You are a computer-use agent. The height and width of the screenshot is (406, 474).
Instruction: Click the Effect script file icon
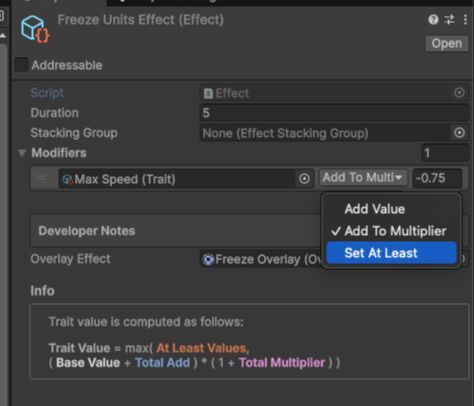[208, 93]
